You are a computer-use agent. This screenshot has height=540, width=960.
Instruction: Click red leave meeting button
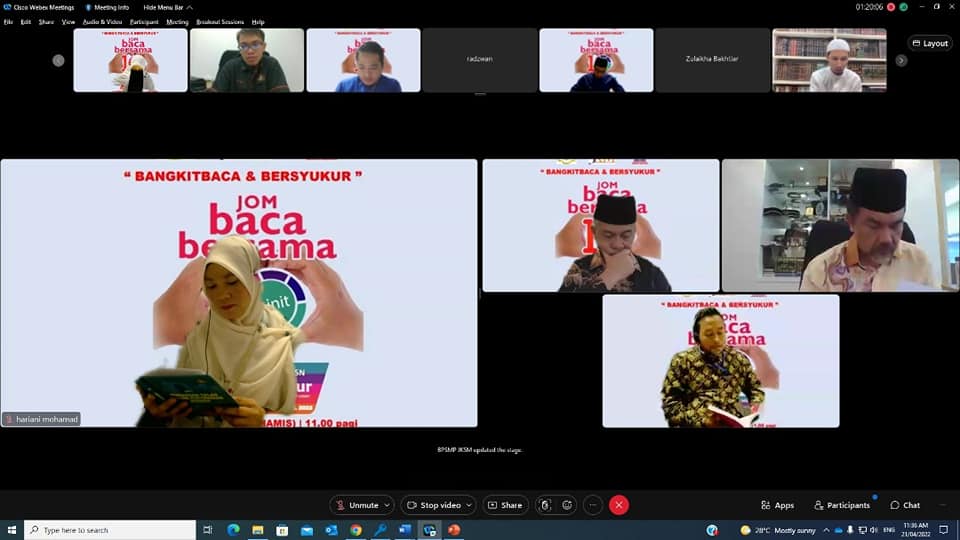618,505
